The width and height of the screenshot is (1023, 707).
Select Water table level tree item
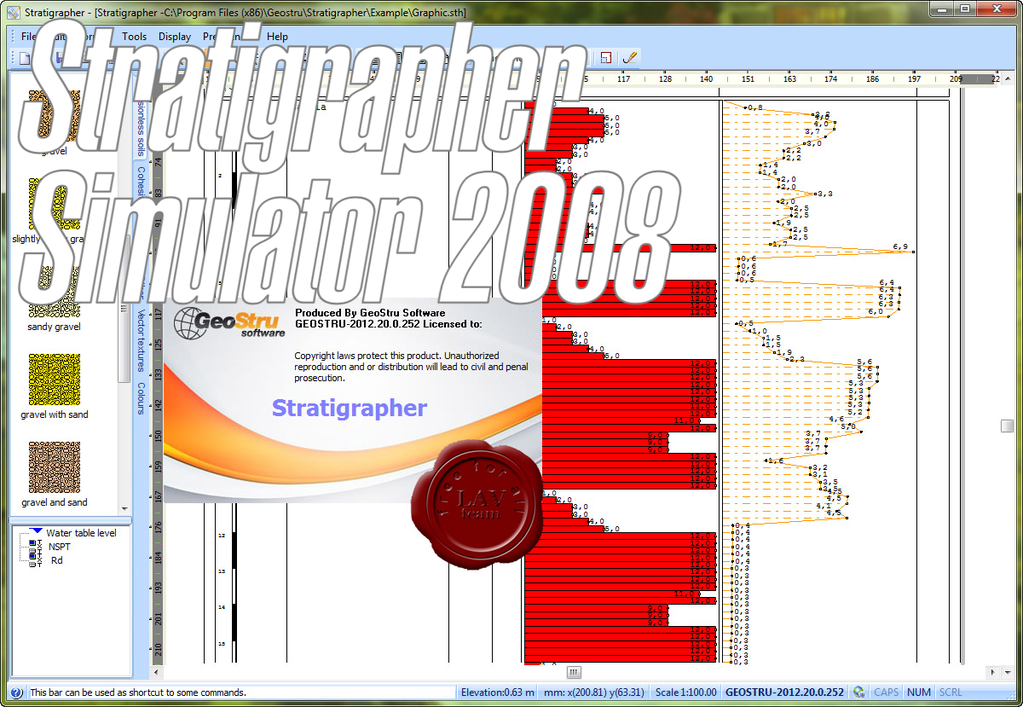tap(81, 533)
